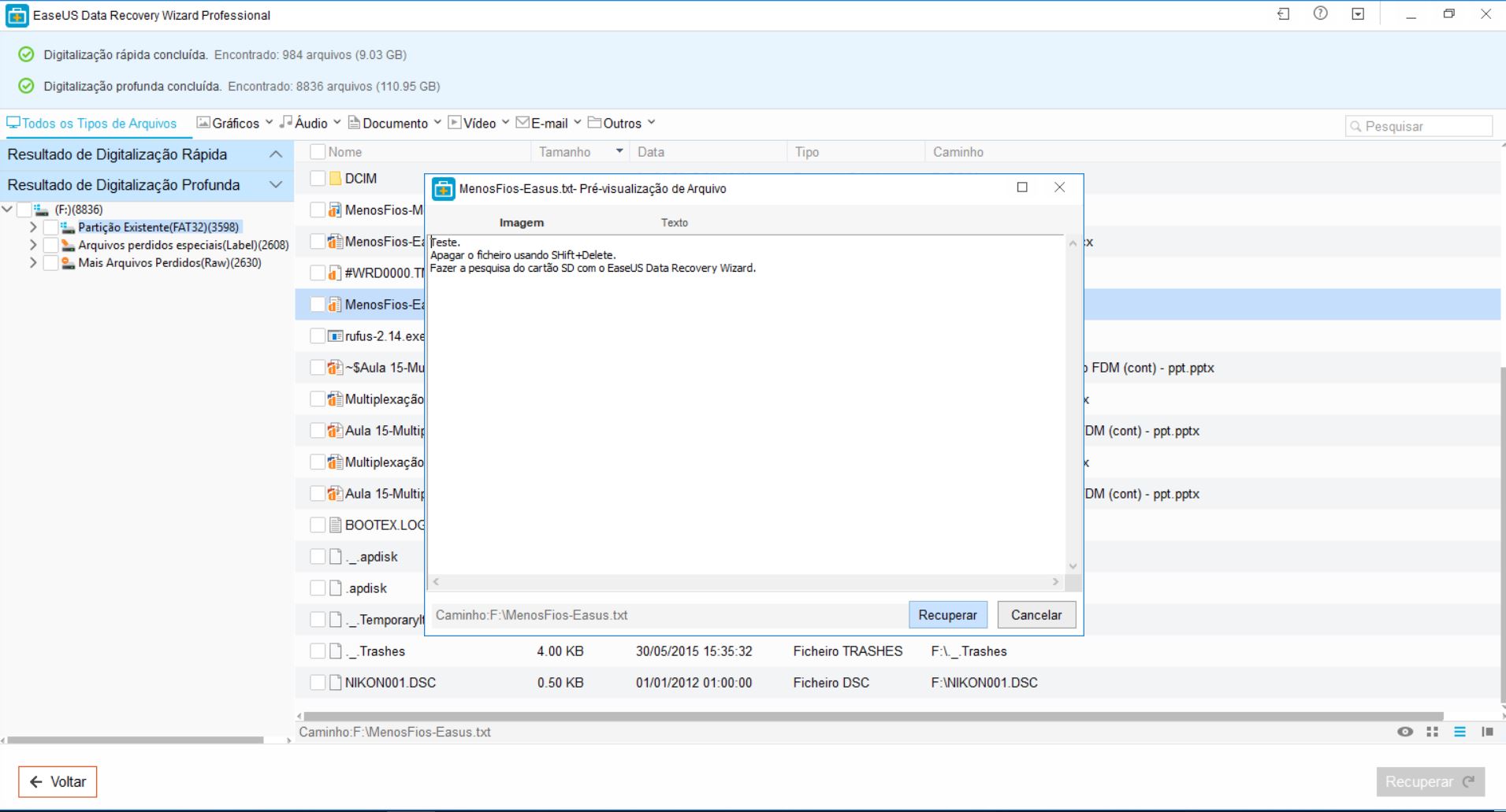This screenshot has width=1506, height=812.
Task: Check the DCIM folder checkbox
Action: click(x=318, y=179)
